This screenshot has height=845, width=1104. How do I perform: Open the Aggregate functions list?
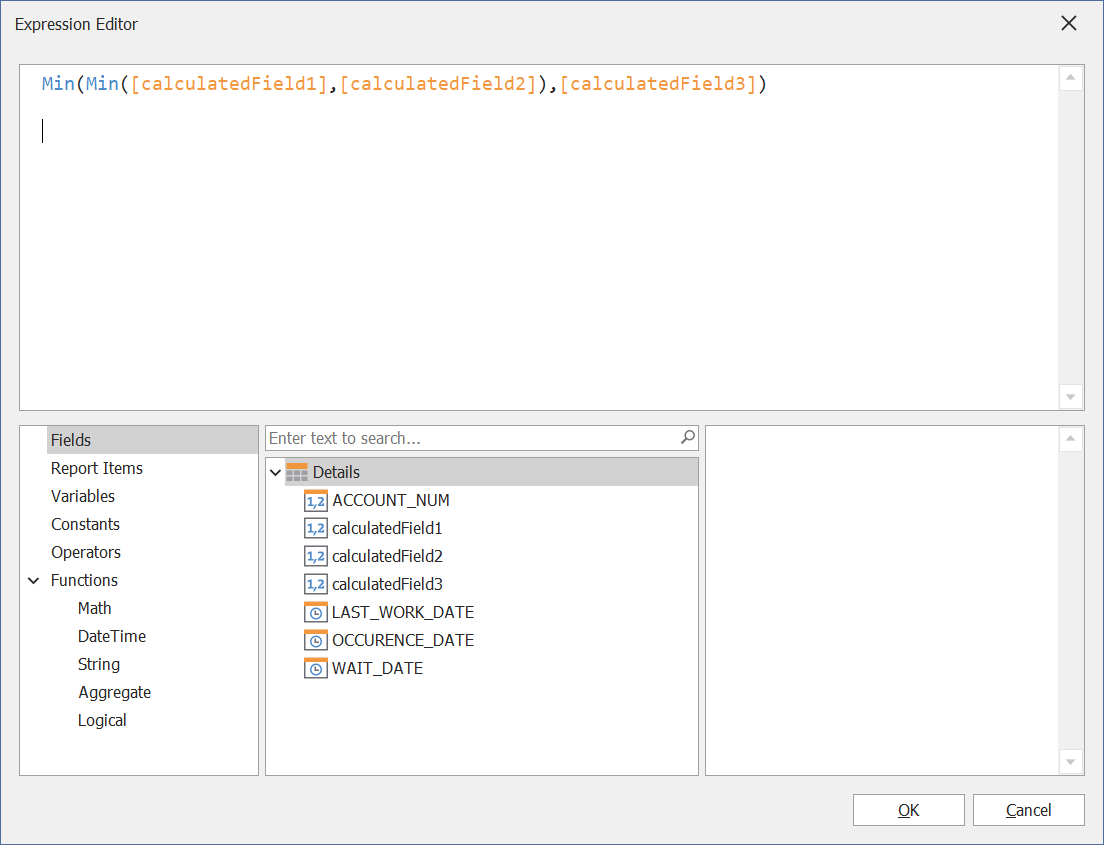coord(114,692)
